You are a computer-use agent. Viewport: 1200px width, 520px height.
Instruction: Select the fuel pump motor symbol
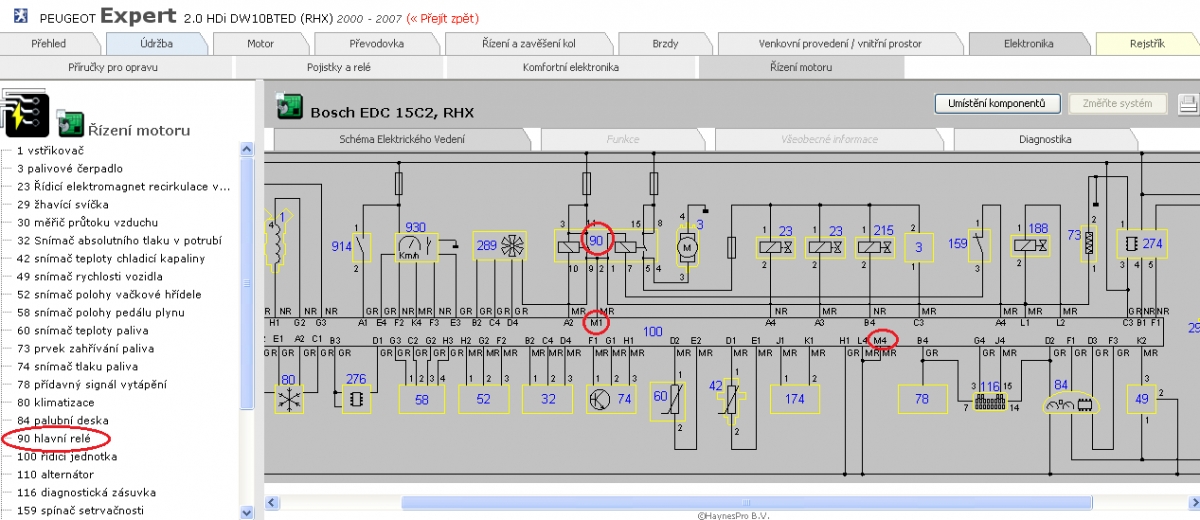(x=687, y=245)
